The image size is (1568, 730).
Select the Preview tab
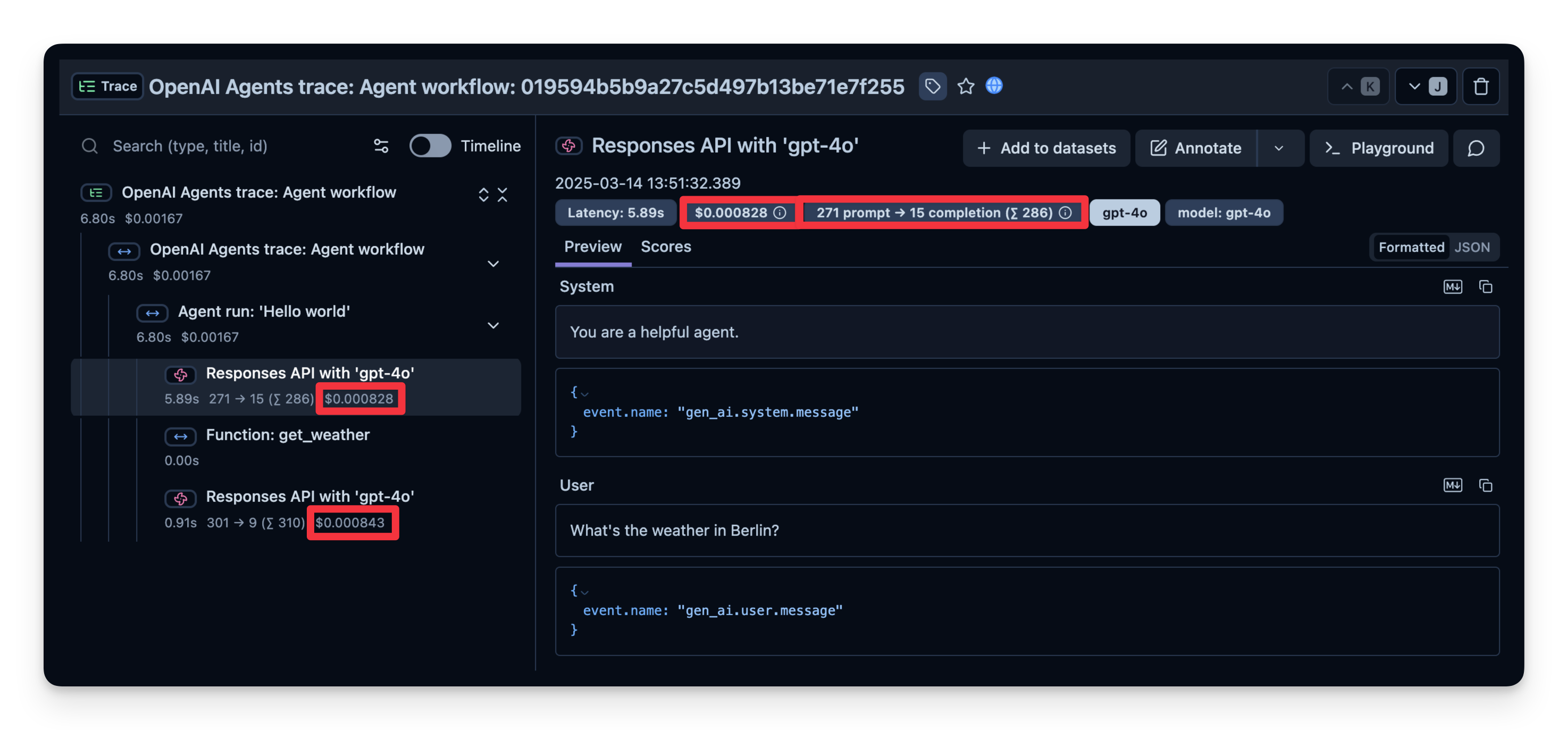[592, 247]
